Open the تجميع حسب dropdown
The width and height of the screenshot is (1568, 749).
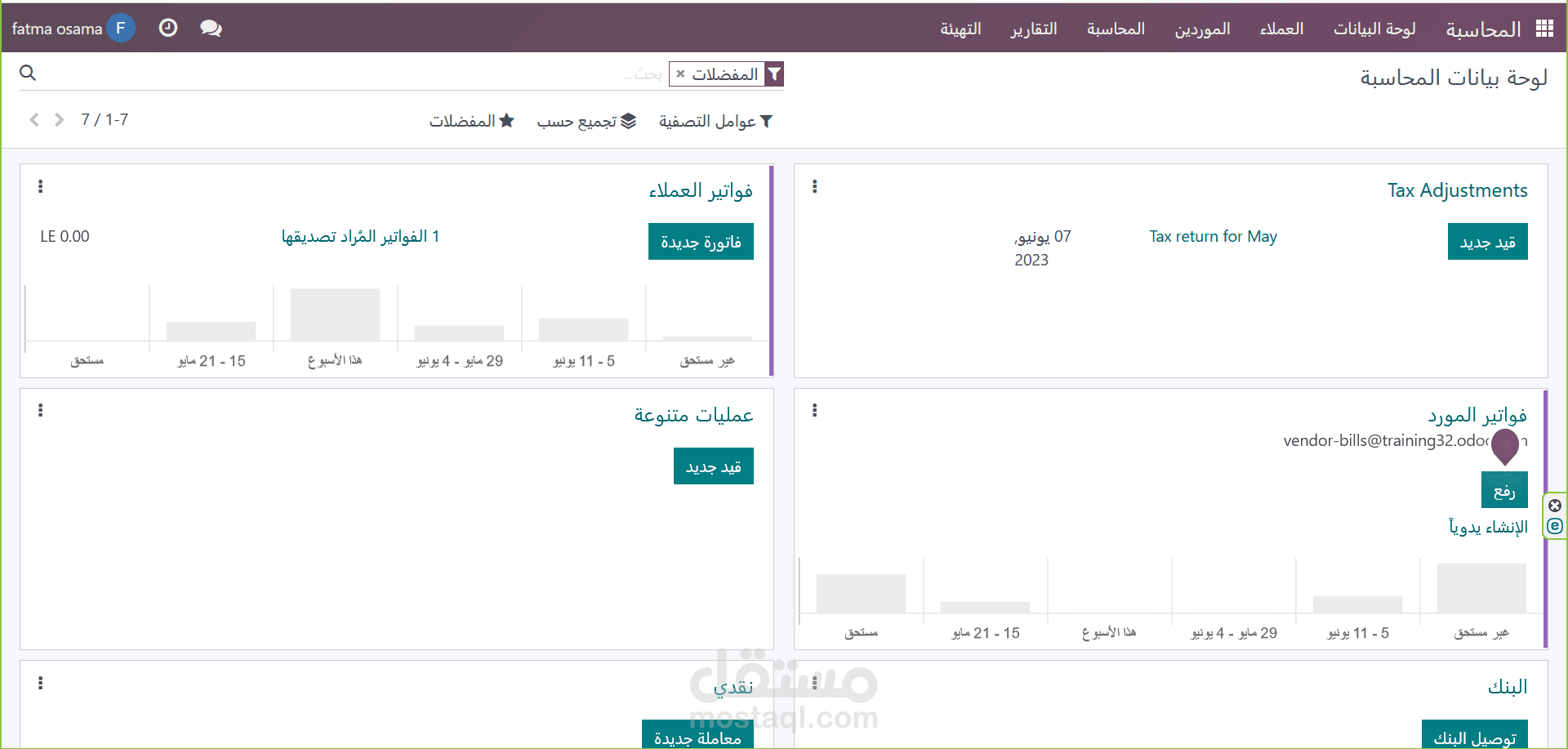pyautogui.click(x=586, y=120)
